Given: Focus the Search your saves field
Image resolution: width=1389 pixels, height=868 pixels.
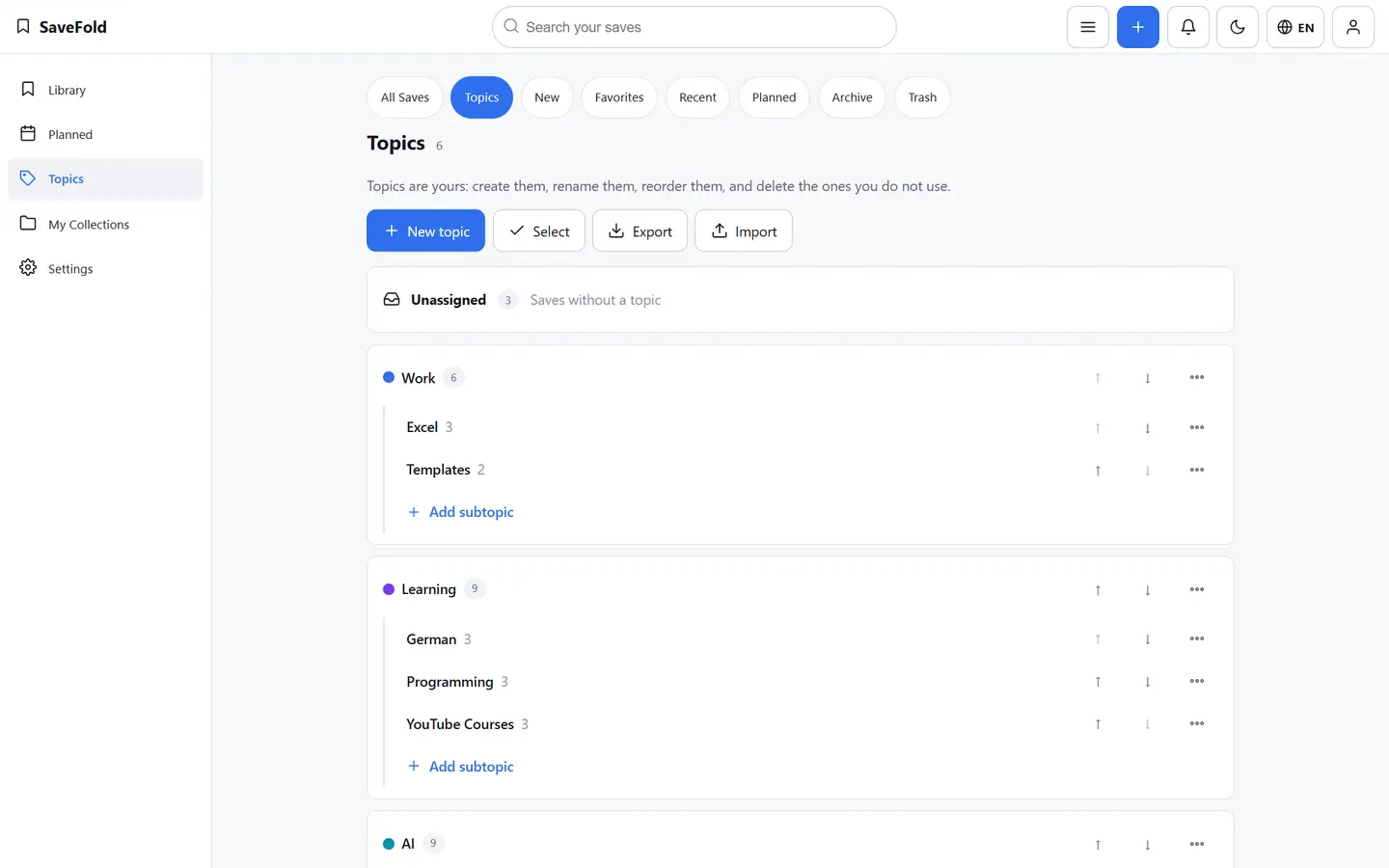Looking at the screenshot, I should [x=694, y=27].
